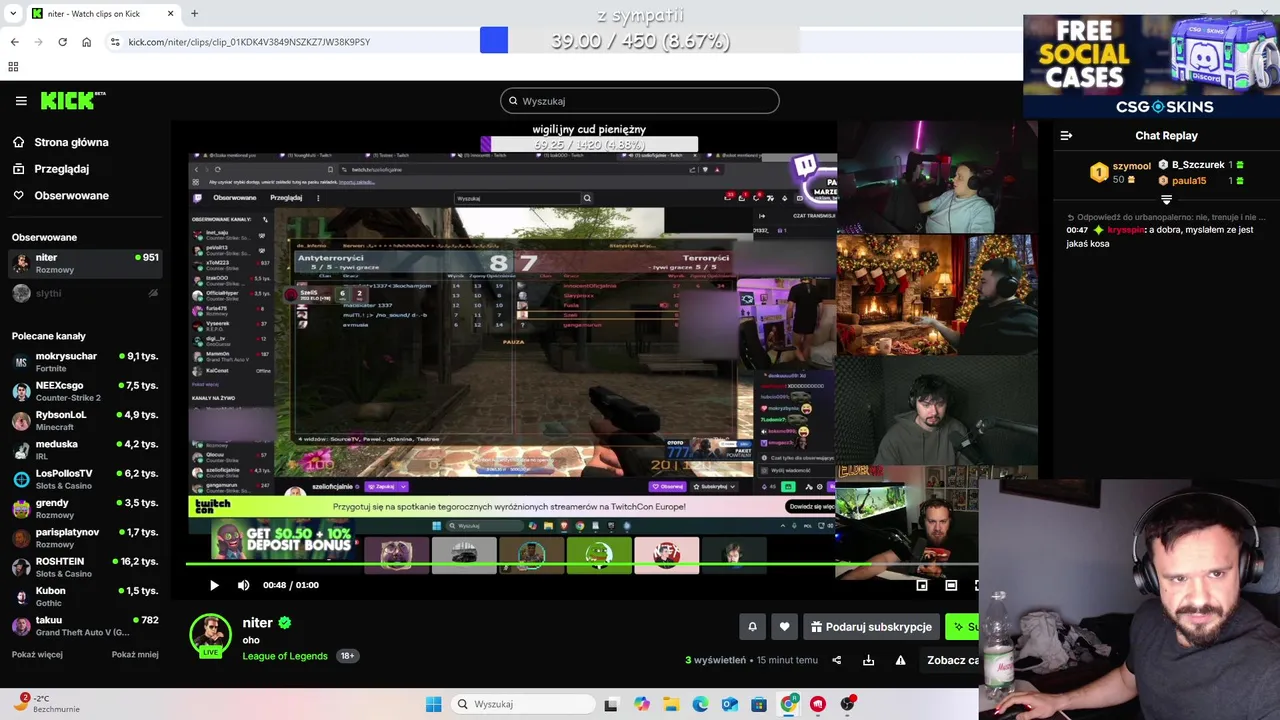Open Microsoft Store from the taskbar
The width and height of the screenshot is (1280, 720).
759,704
